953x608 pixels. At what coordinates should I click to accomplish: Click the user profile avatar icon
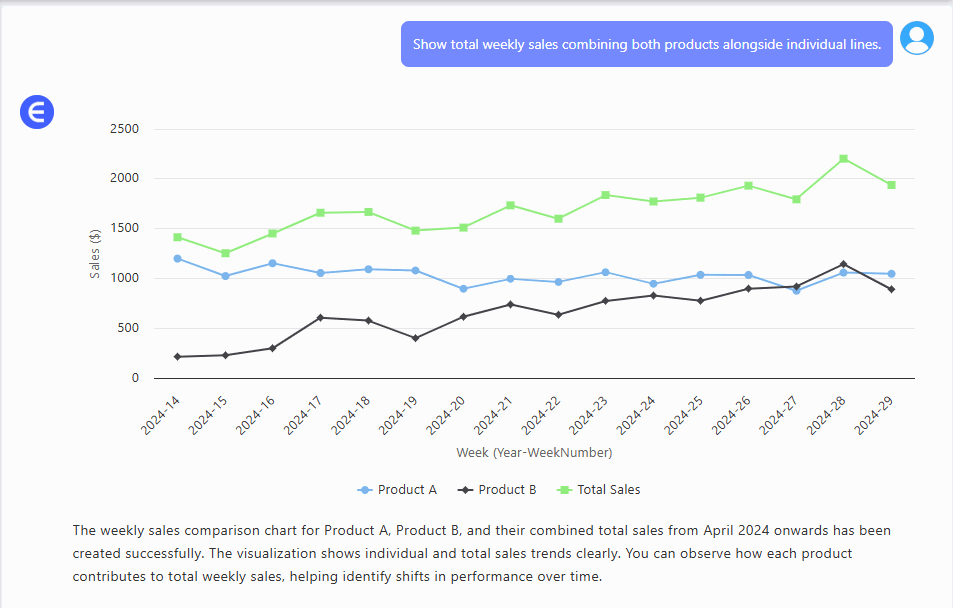coord(916,38)
